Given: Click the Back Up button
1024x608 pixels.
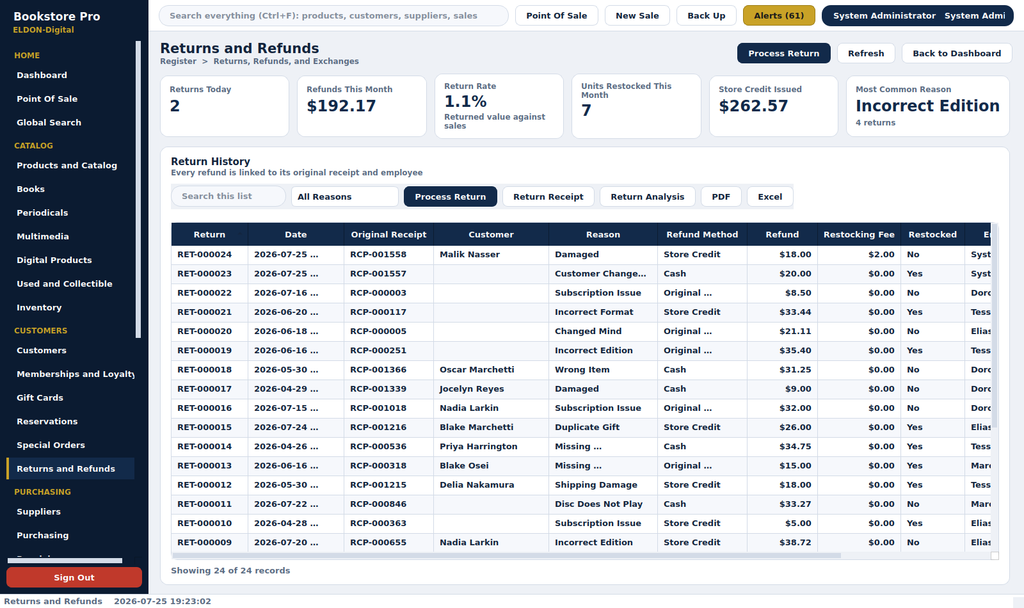Looking at the screenshot, I should 706,16.
